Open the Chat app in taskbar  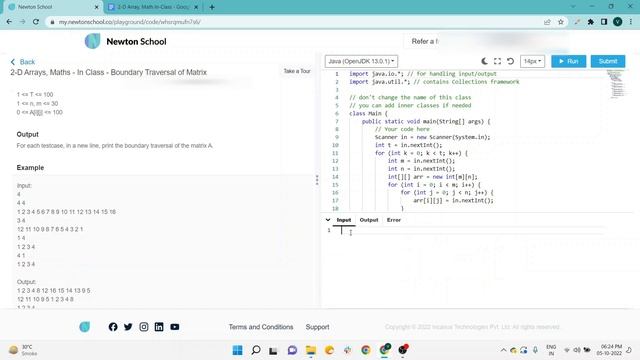point(292,350)
